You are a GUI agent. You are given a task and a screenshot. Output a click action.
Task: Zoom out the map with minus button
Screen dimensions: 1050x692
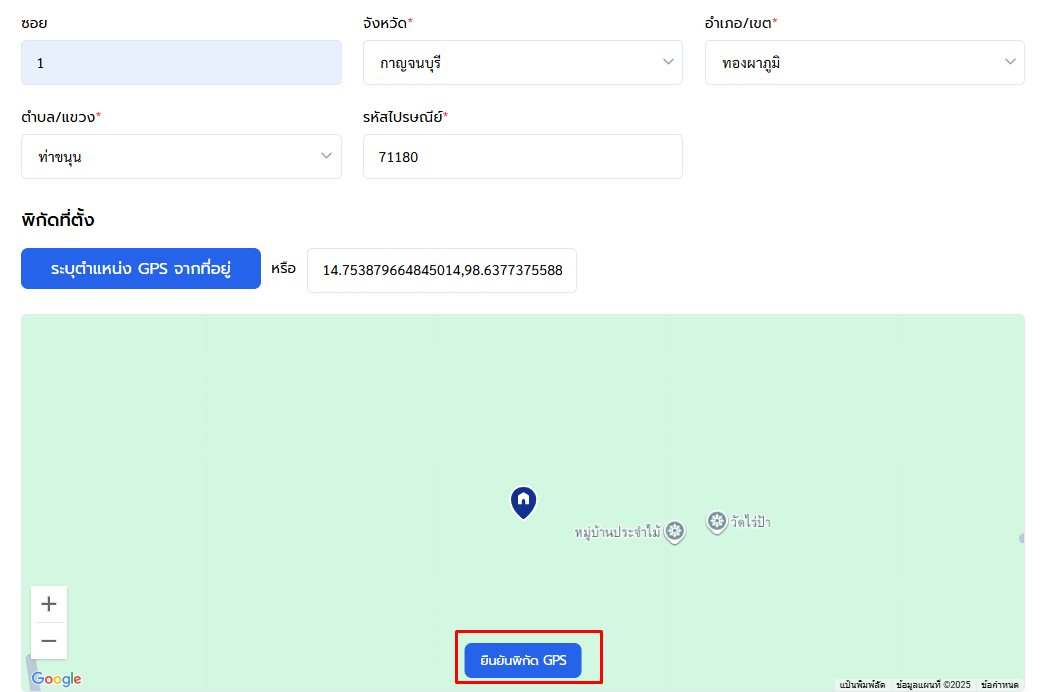49,641
